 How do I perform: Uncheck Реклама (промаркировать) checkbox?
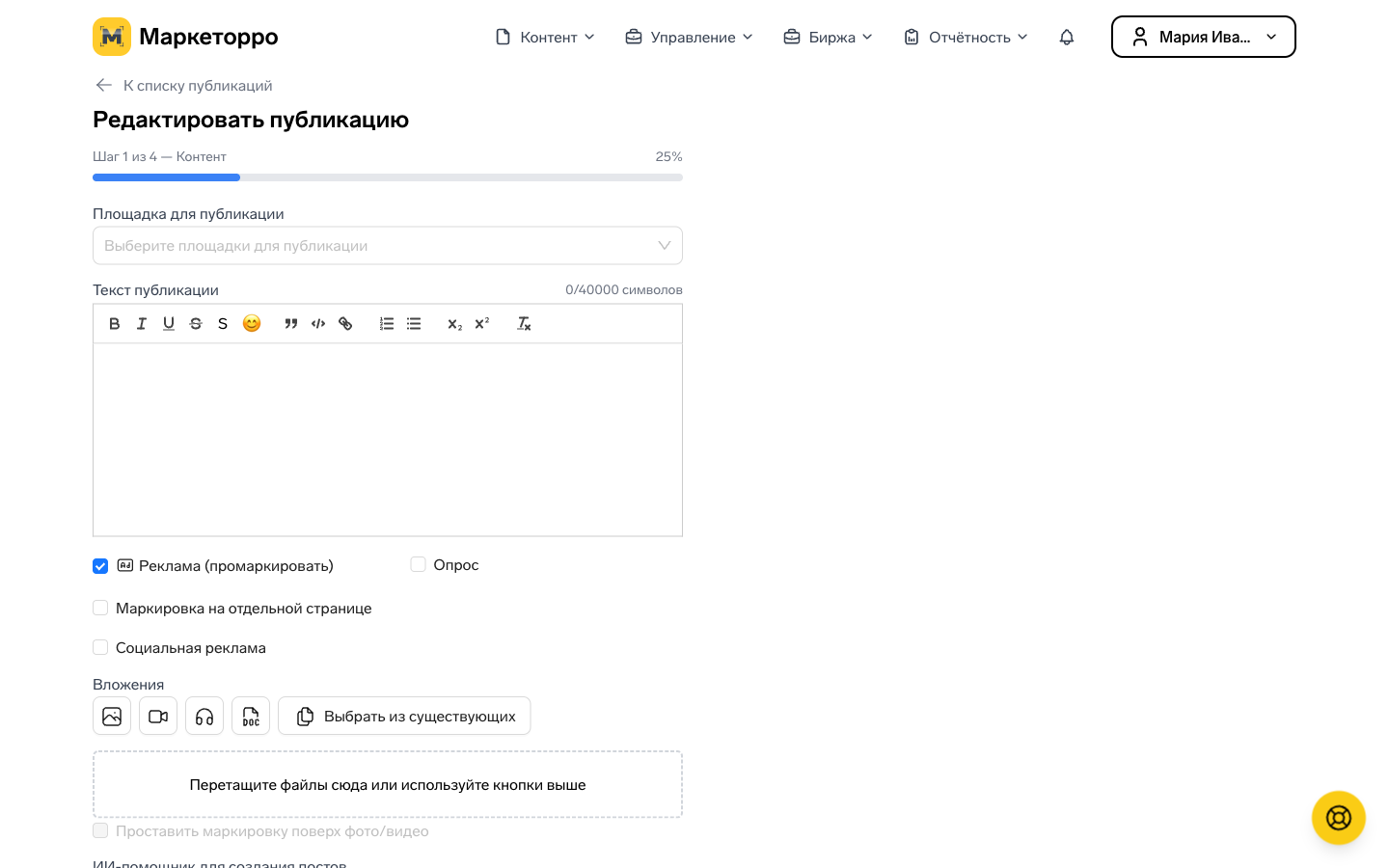click(x=100, y=566)
